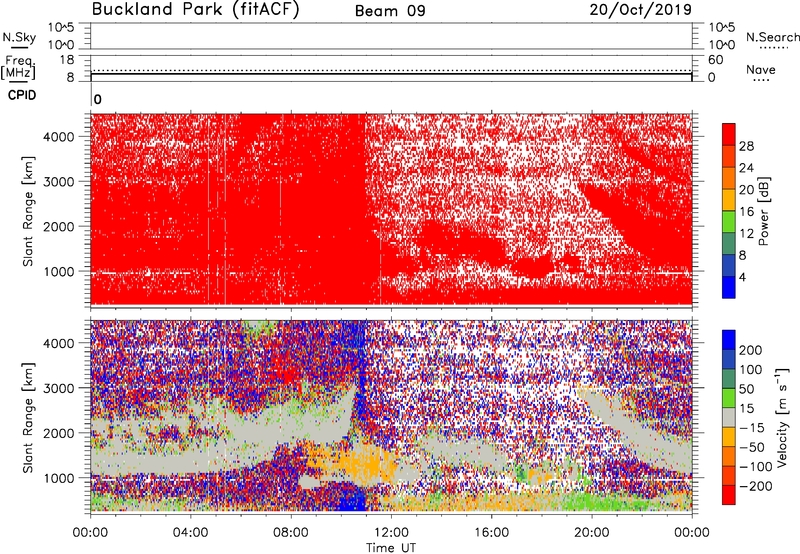The image size is (800, 554).
Task: Click the right 10^0 noise axis tick
Action: (x=722, y=45)
